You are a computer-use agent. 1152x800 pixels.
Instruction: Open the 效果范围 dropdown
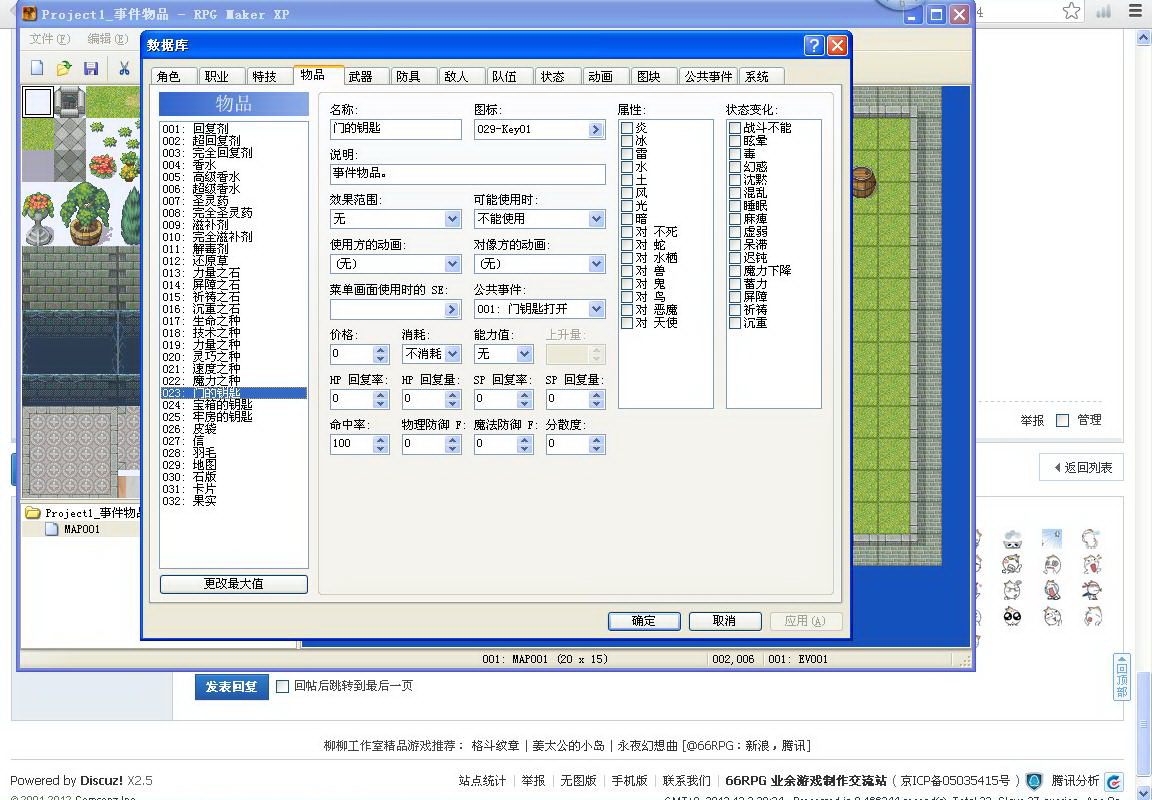click(x=453, y=219)
